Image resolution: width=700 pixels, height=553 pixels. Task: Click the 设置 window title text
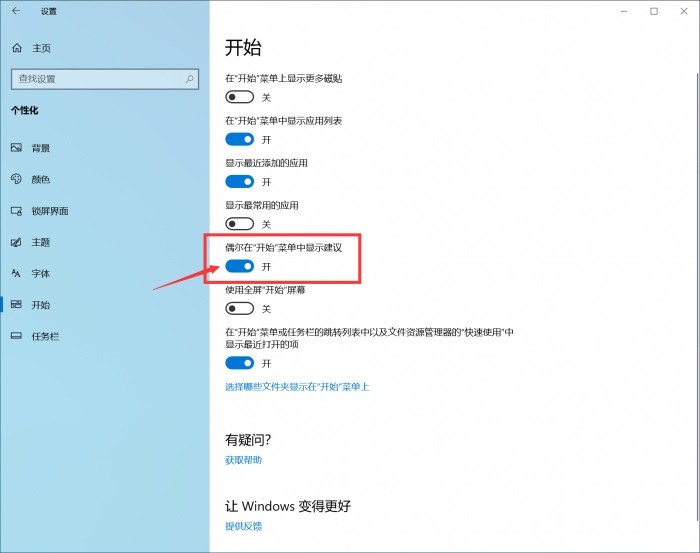(x=49, y=11)
